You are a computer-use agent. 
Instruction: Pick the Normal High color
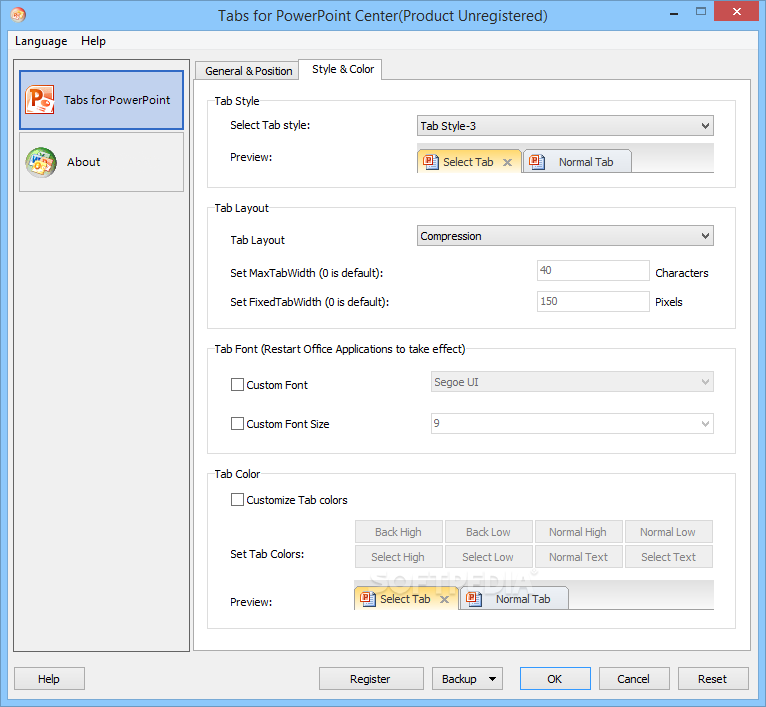pyautogui.click(x=578, y=532)
